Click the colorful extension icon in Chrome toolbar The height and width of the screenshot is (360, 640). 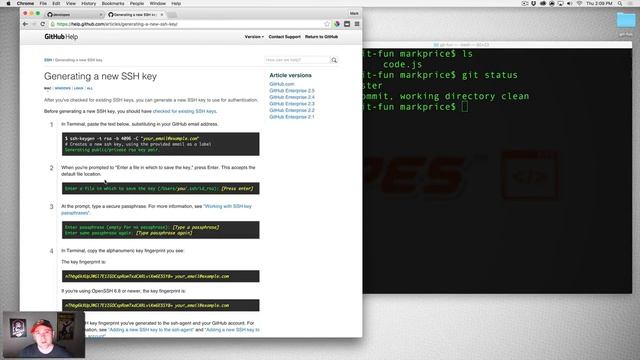[337, 24]
